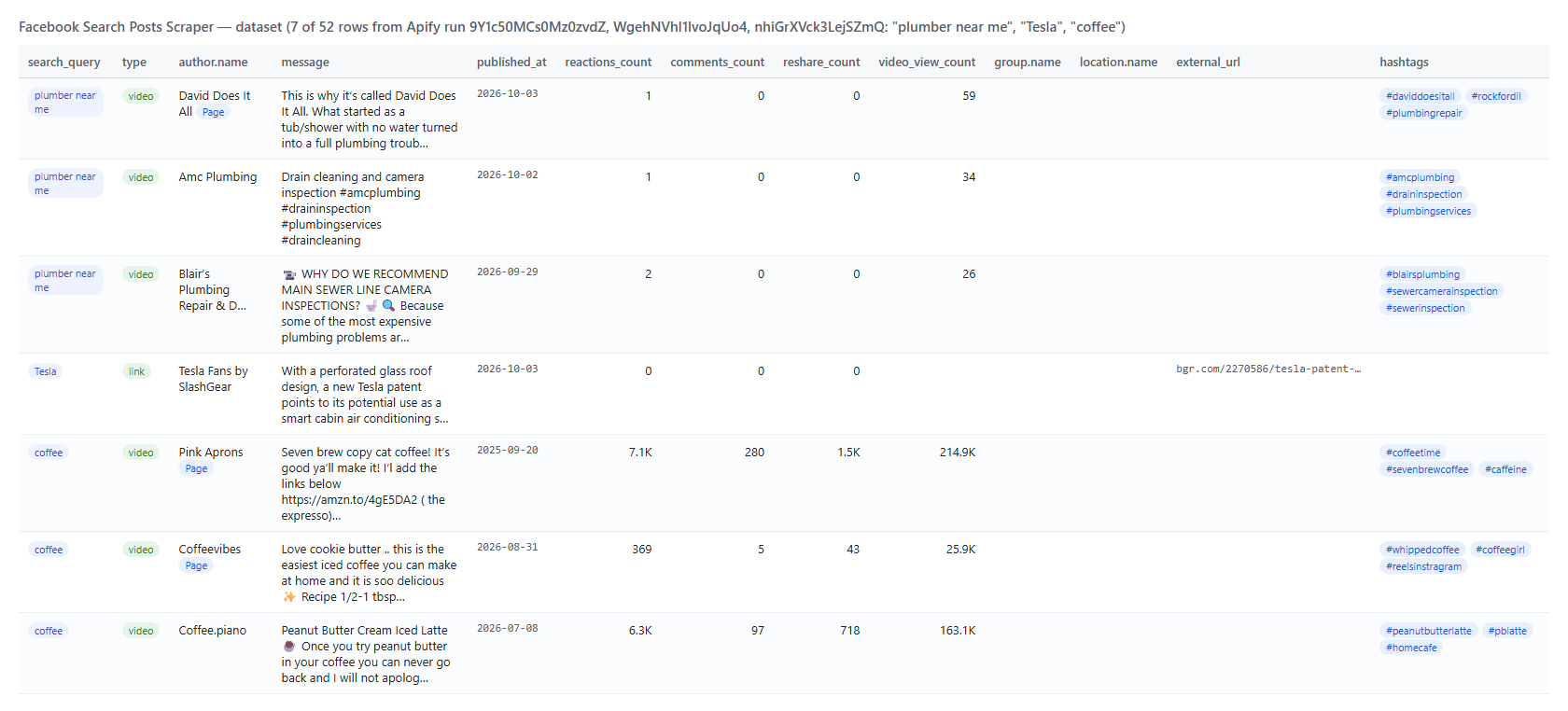
Task: Select the #coffeetime hashtag tag
Action: click(x=1413, y=453)
